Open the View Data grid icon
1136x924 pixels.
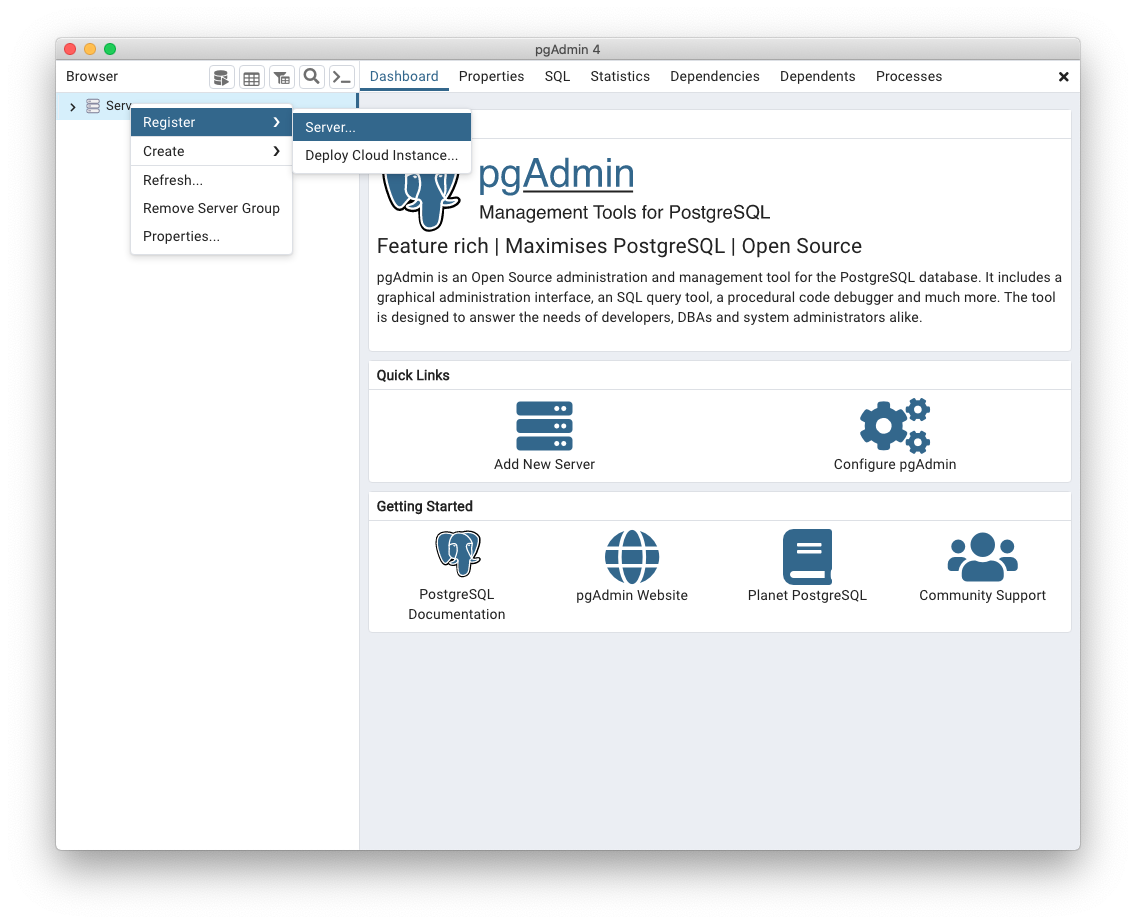coord(251,77)
